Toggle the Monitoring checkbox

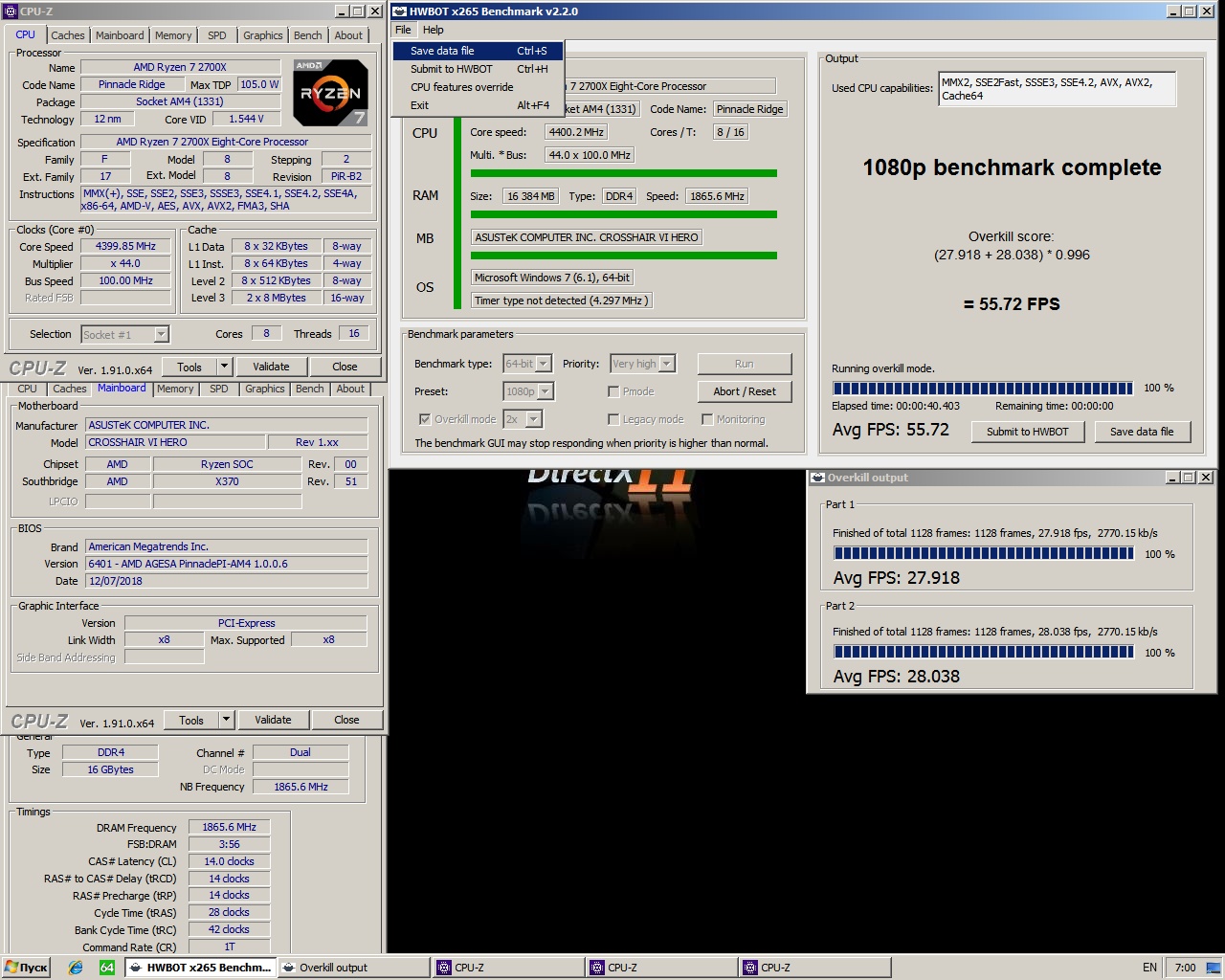pyautogui.click(x=707, y=419)
